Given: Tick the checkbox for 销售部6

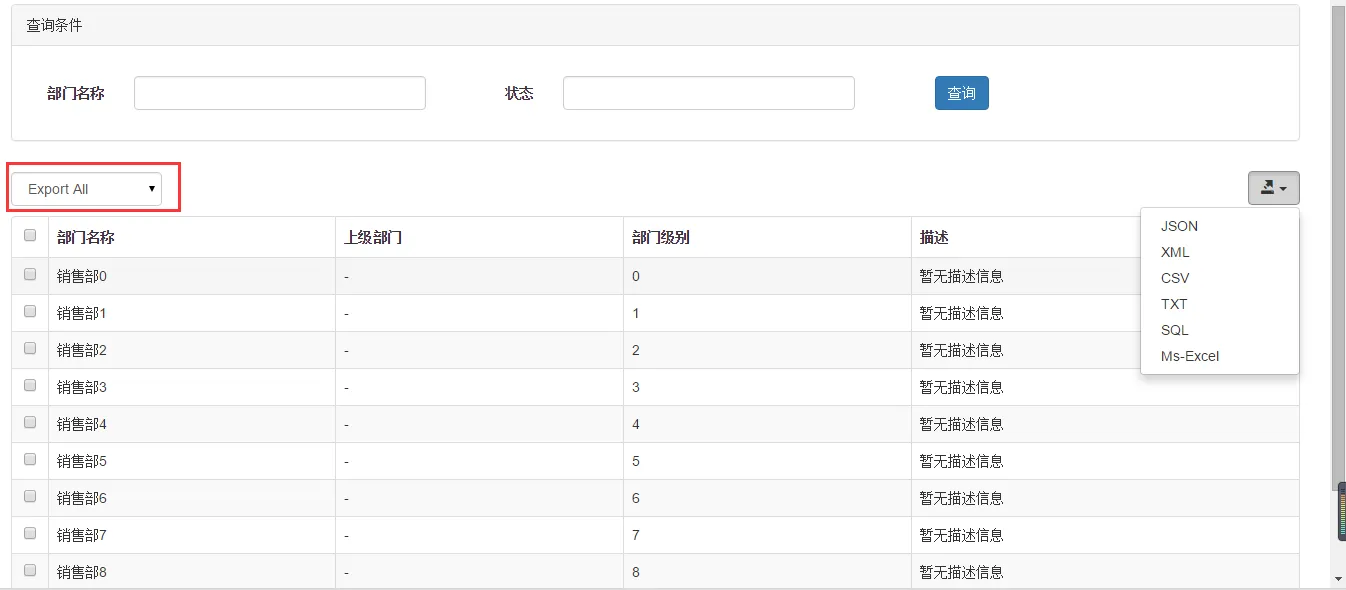Looking at the screenshot, I should pos(30,497).
